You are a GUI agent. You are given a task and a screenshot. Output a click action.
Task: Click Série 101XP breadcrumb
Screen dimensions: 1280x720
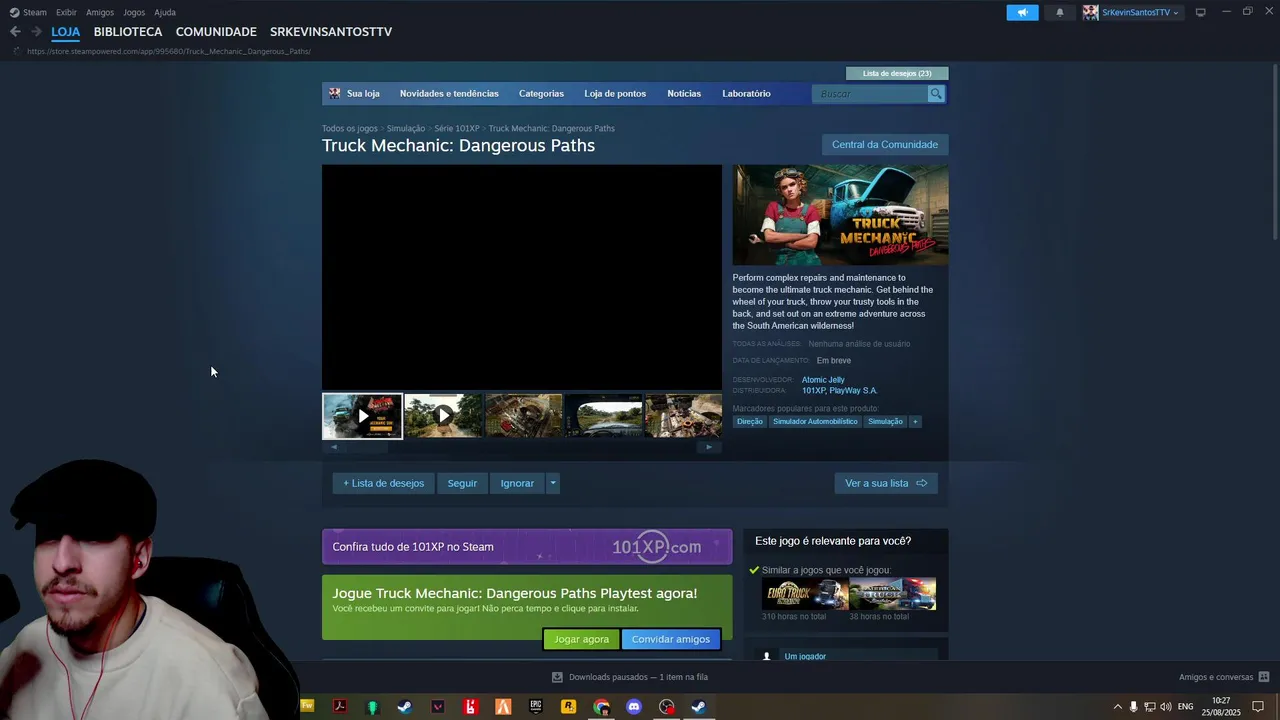pos(457,129)
